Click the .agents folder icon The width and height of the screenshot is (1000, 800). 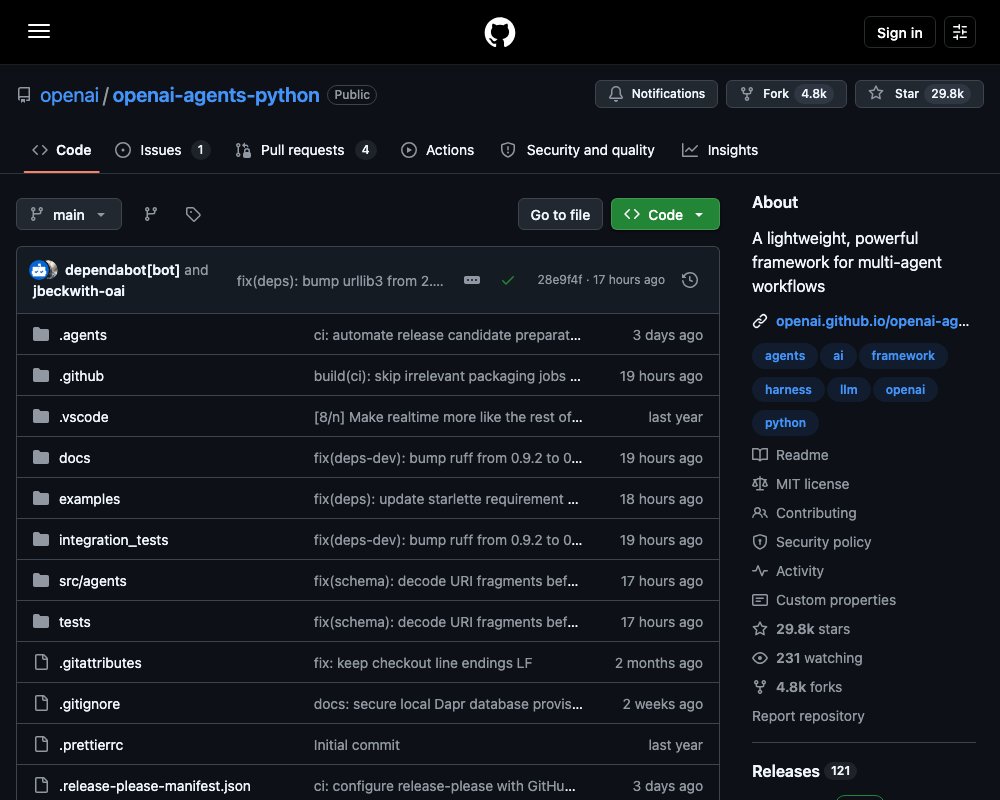pyautogui.click(x=41, y=334)
